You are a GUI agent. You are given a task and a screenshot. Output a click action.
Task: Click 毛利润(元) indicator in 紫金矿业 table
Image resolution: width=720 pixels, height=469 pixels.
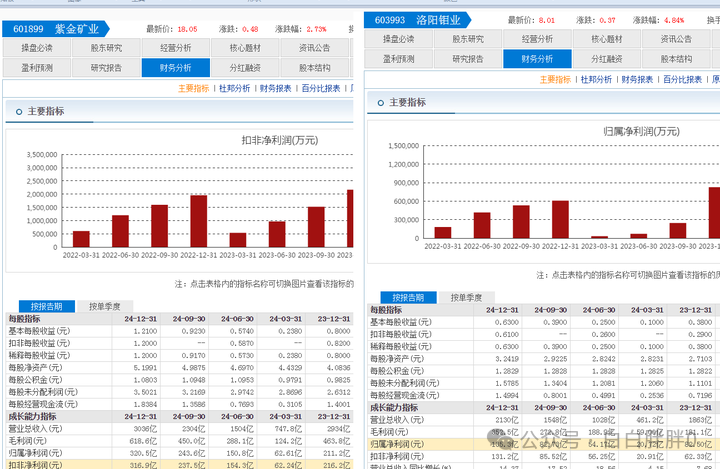tap(28, 441)
